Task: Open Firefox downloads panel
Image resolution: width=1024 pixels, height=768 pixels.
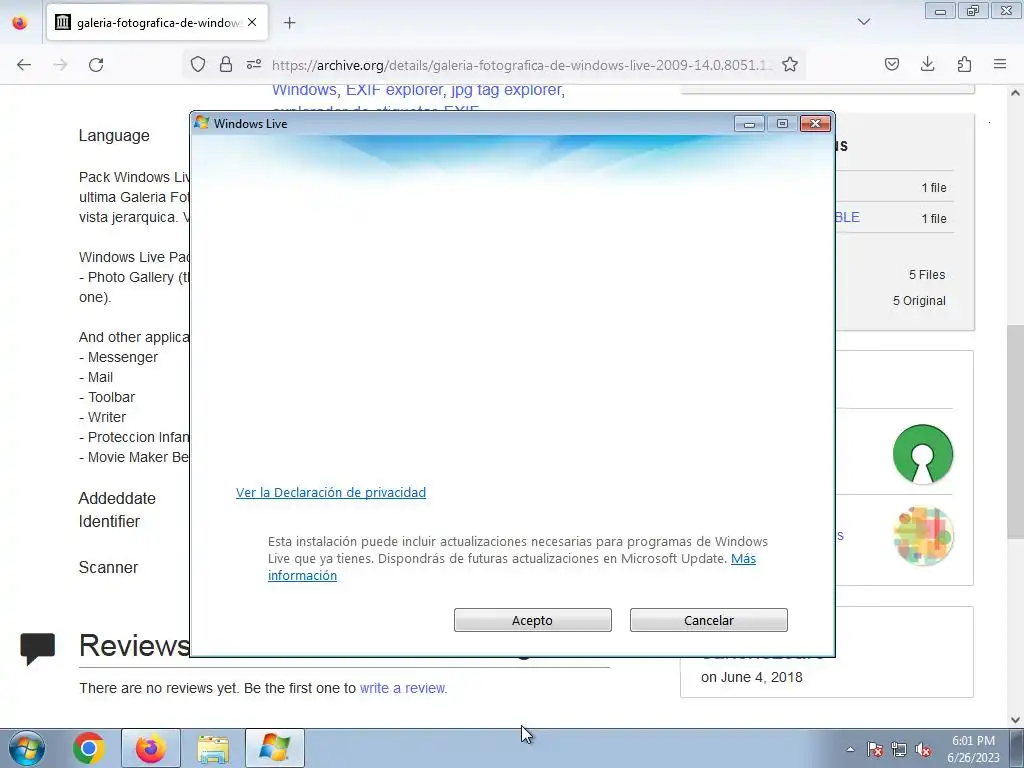Action: click(x=927, y=64)
